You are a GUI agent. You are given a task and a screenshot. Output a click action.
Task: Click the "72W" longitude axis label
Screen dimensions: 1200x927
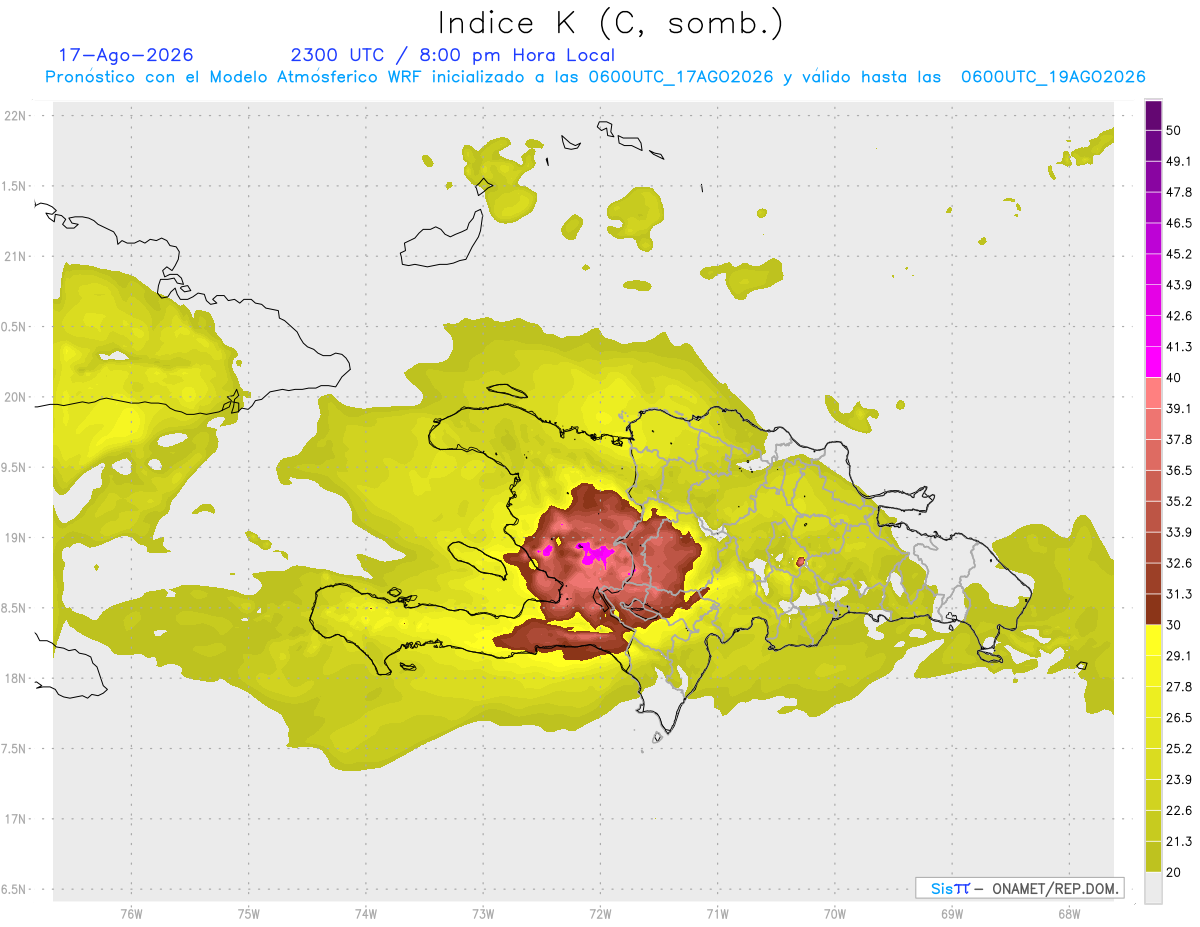600,914
